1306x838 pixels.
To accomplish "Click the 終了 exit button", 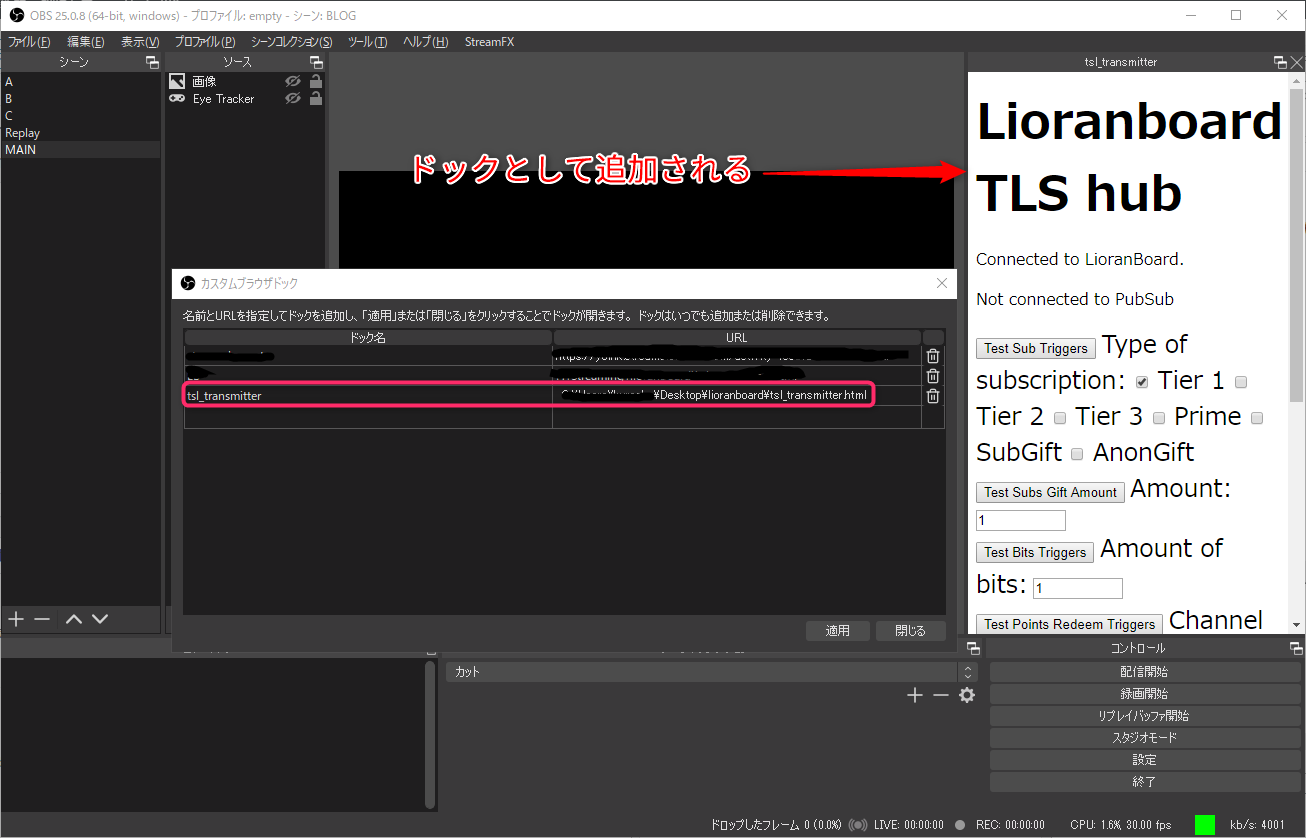I will (x=1145, y=782).
